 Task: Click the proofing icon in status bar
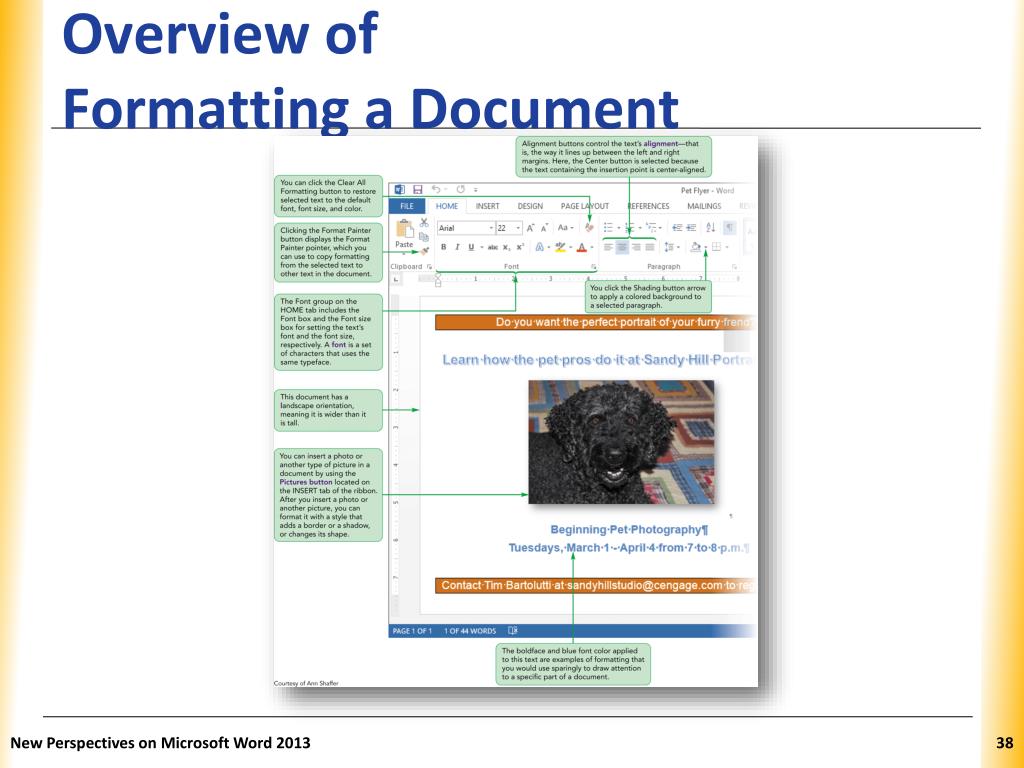[x=513, y=631]
